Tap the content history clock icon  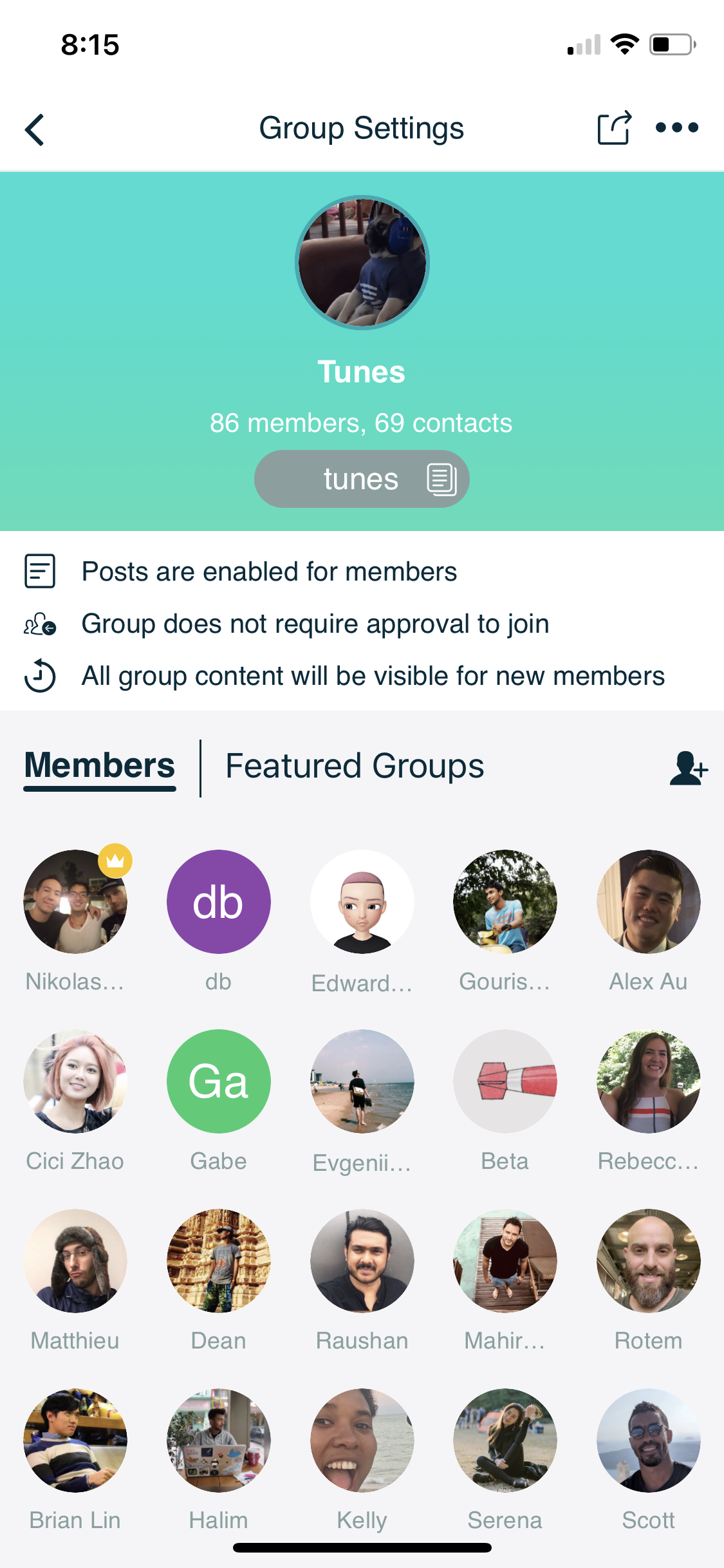pyautogui.click(x=40, y=676)
